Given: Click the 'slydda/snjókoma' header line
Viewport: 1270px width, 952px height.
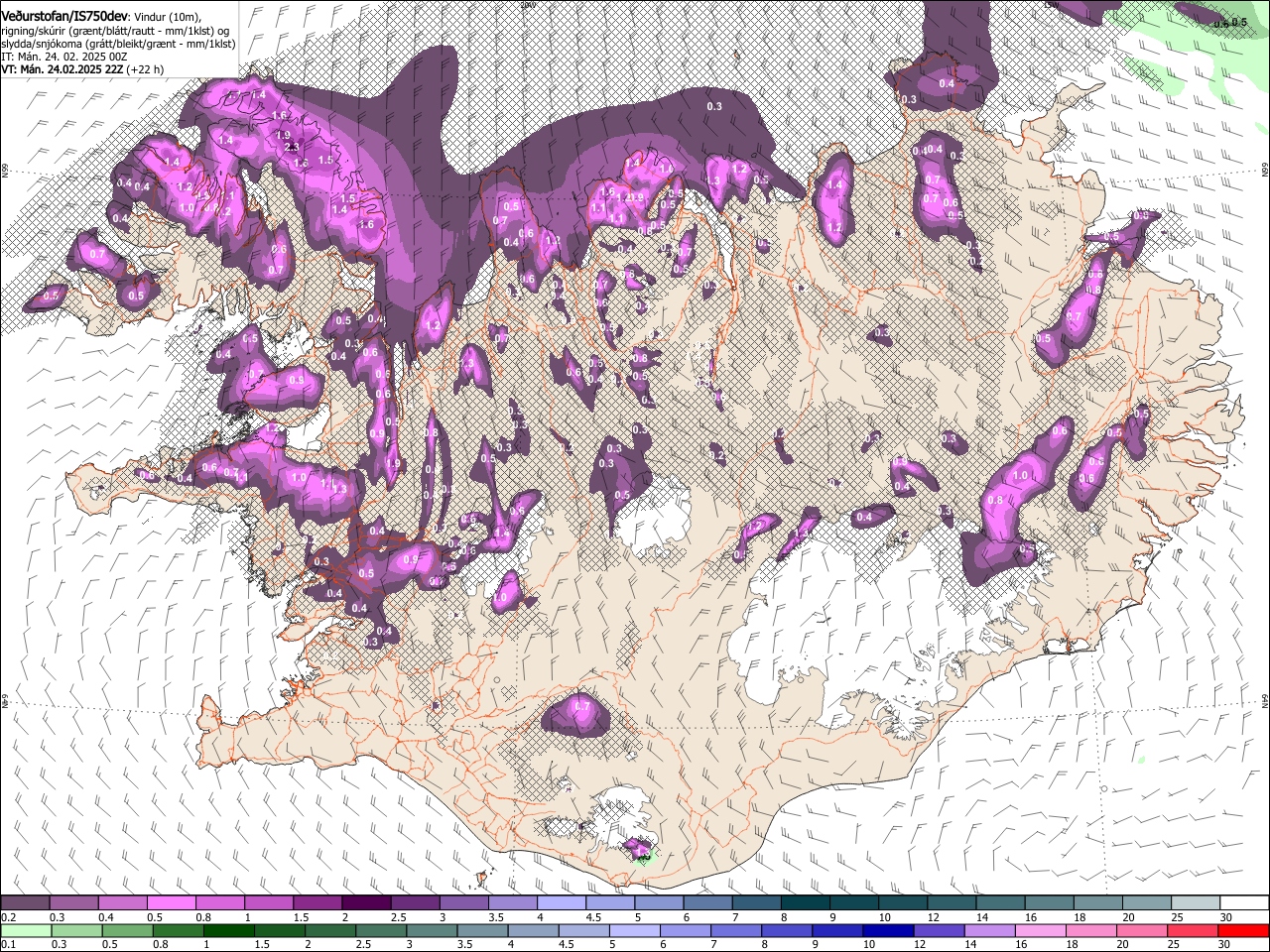Looking at the screenshot, I should [x=118, y=44].
